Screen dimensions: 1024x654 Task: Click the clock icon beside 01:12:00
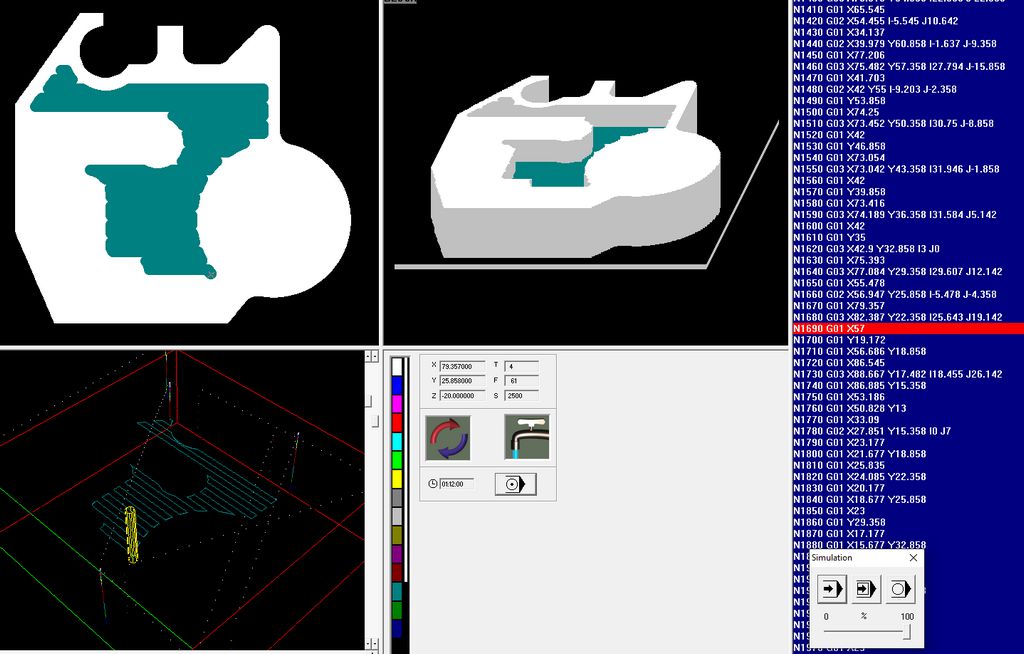click(x=432, y=483)
